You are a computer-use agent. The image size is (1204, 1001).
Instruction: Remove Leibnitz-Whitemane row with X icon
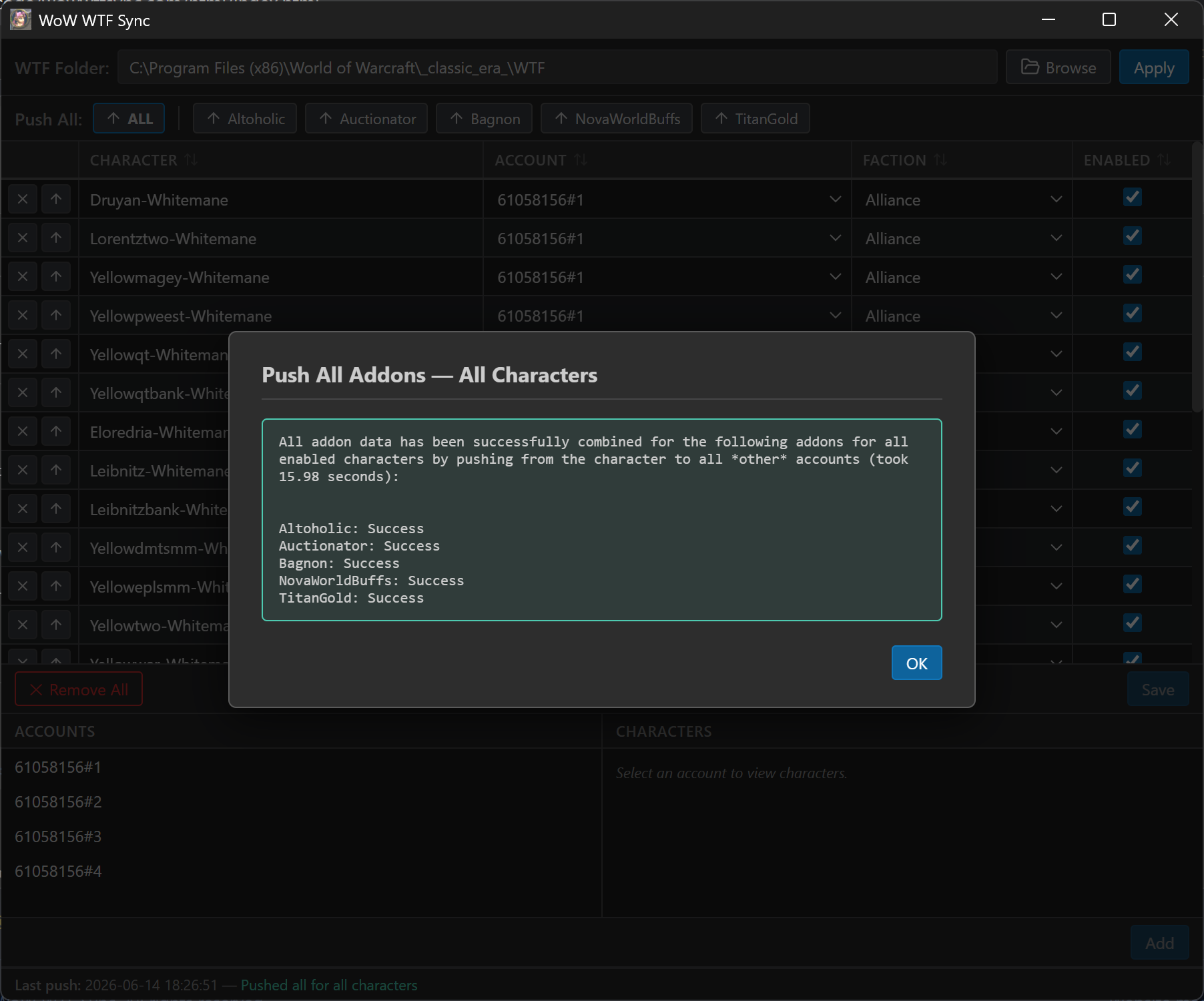[23, 470]
